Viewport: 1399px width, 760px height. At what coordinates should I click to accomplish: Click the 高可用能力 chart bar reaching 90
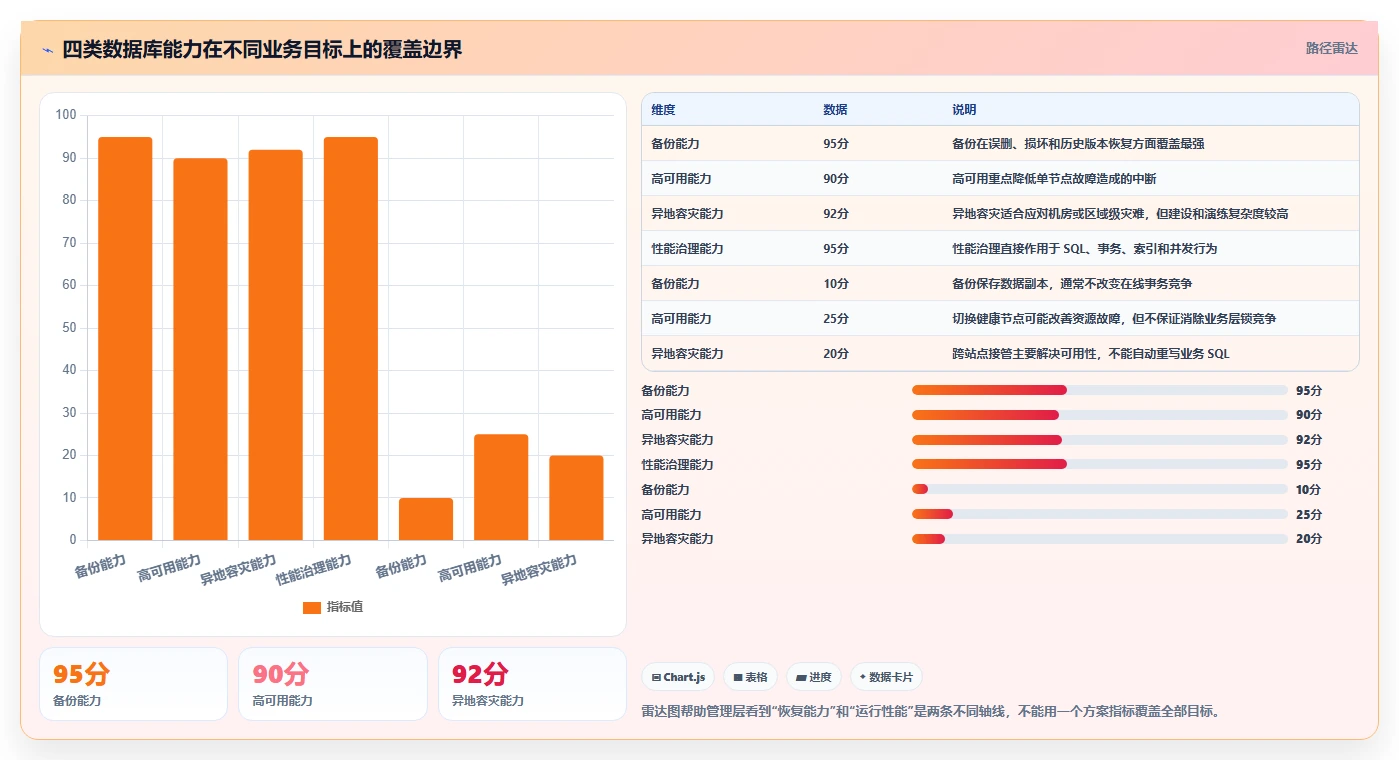[200, 349]
